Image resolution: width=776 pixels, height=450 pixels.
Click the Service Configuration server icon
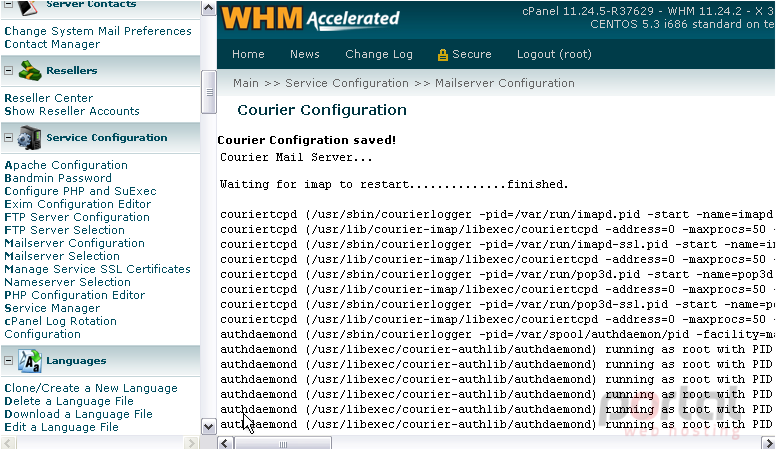pos(29,138)
